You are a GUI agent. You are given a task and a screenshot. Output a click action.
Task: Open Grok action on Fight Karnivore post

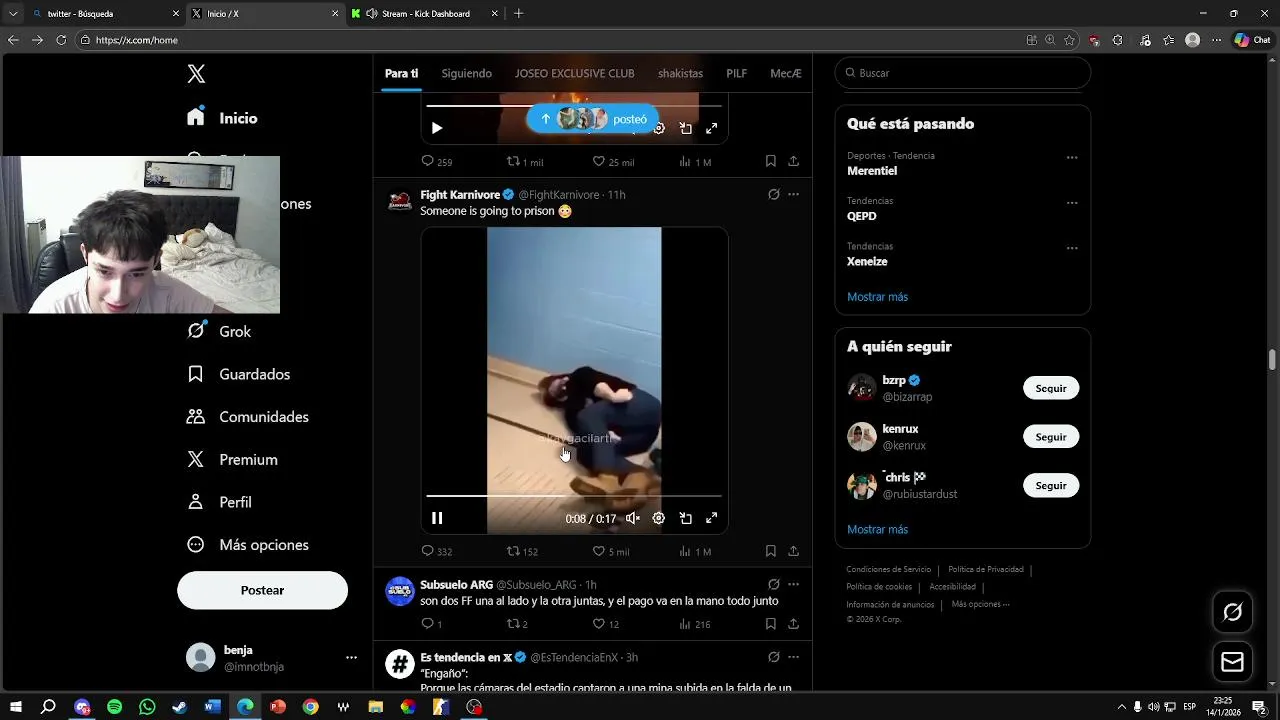click(773, 194)
